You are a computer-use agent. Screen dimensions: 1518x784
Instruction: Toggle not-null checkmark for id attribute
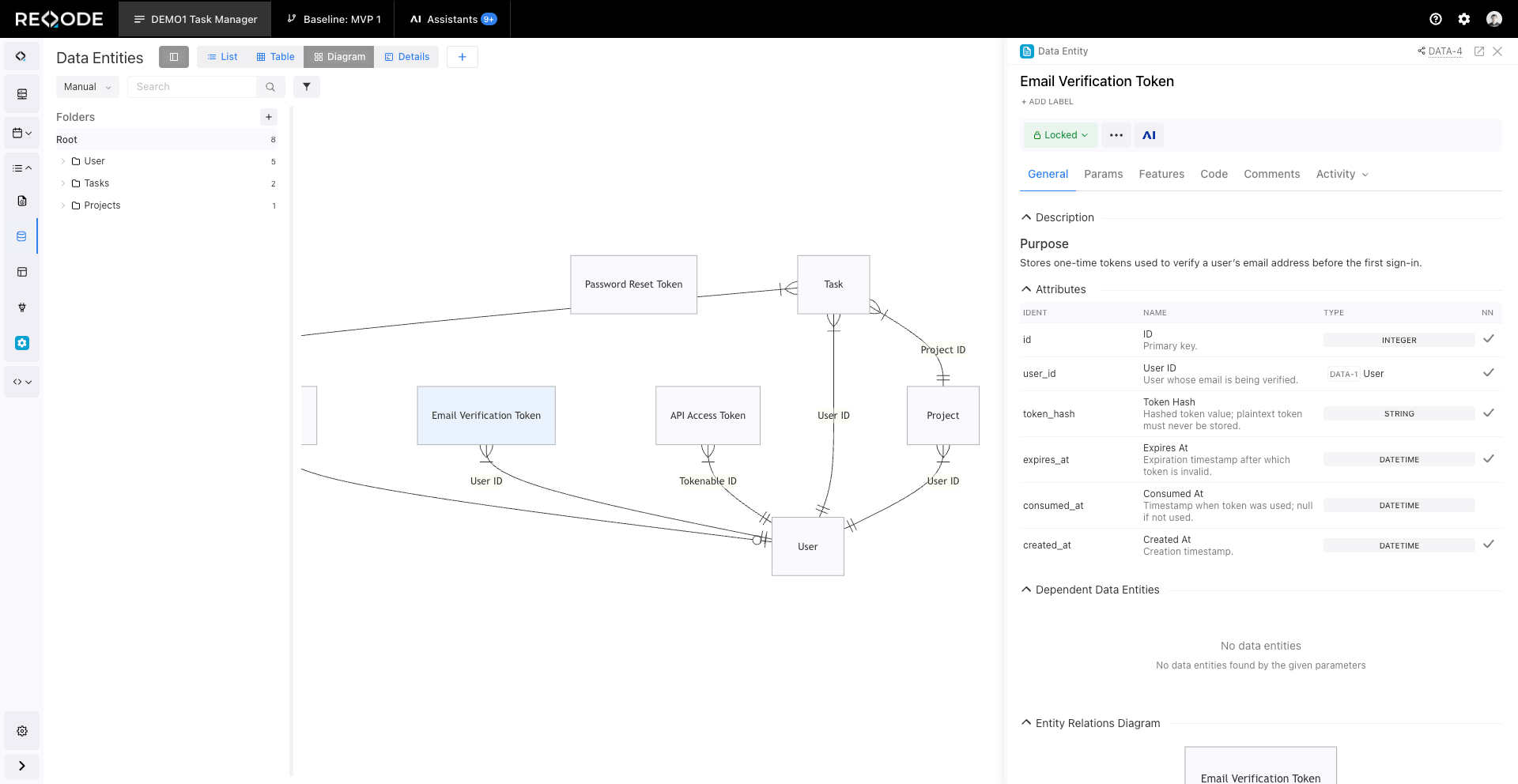click(x=1488, y=339)
